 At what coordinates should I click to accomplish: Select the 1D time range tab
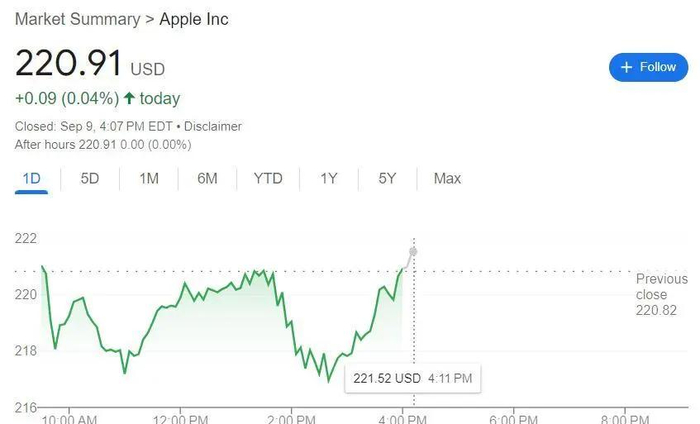pos(31,178)
